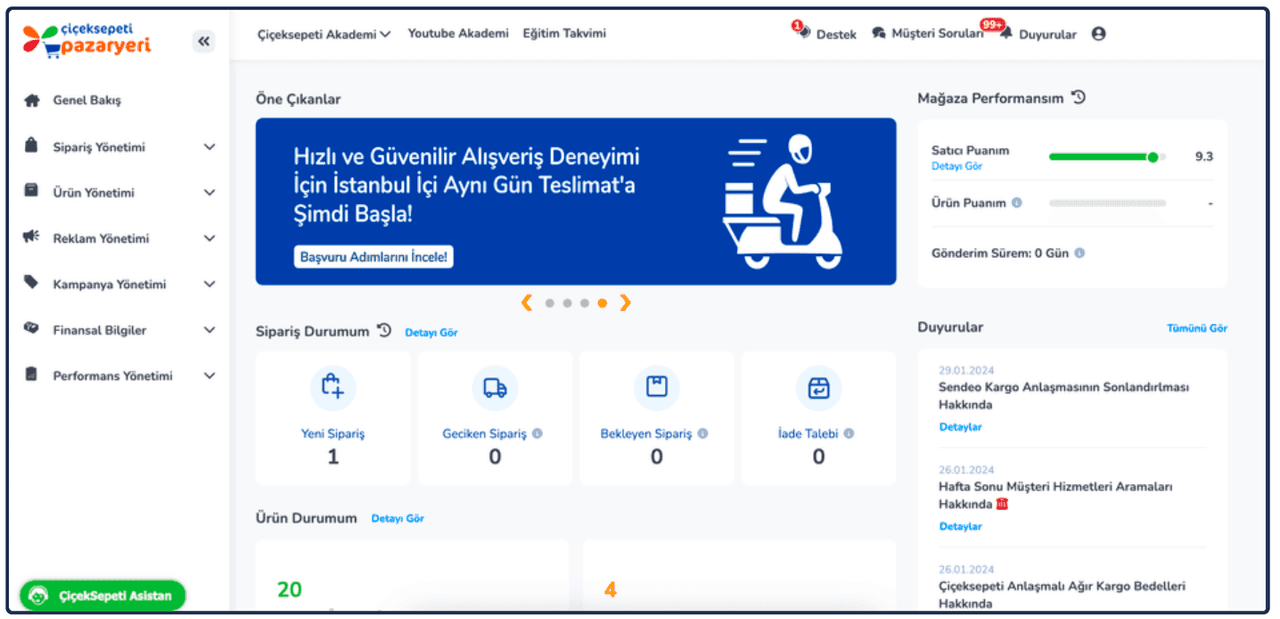The image size is (1280, 619).
Task: Click the Satıcı Puanım score 9.3
Action: click(1204, 157)
